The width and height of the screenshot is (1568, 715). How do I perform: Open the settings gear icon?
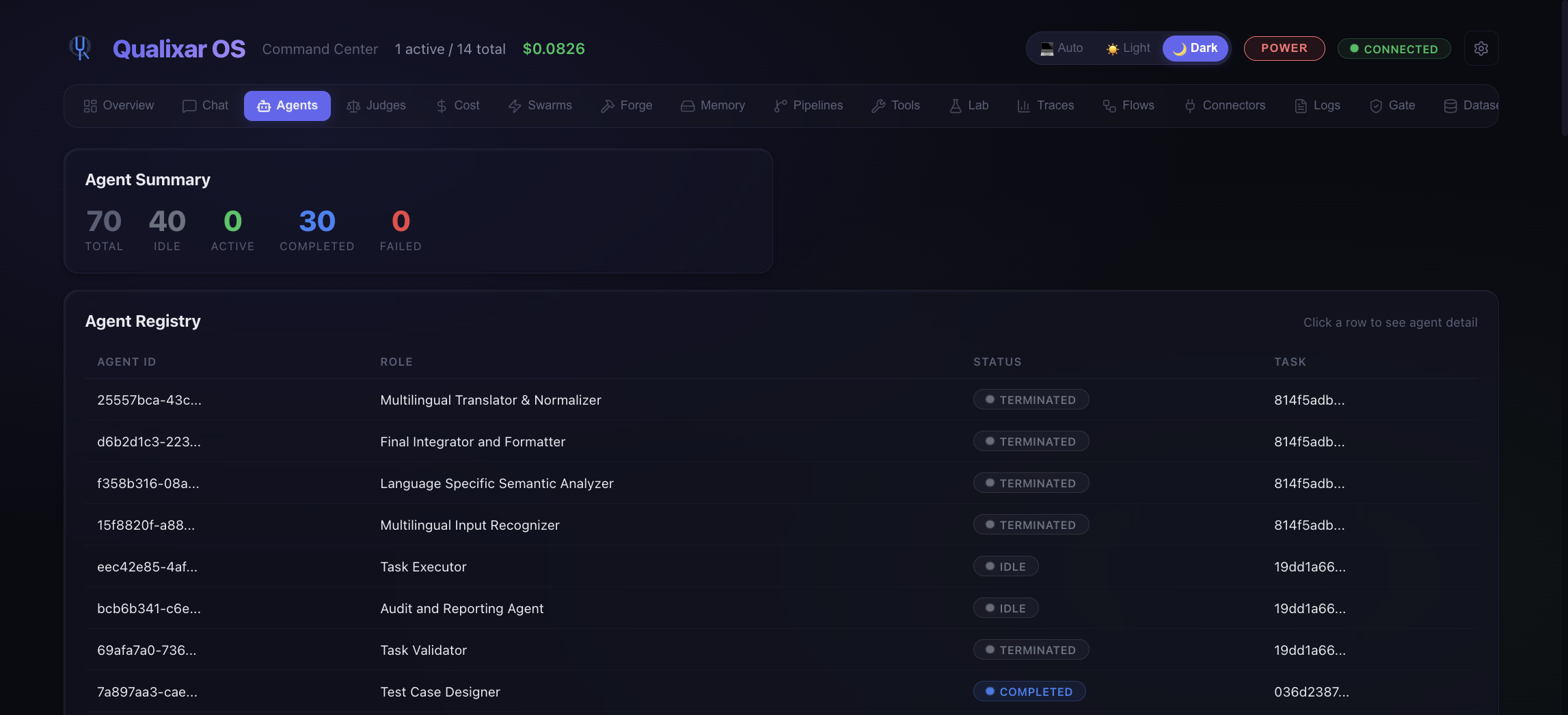[x=1481, y=49]
